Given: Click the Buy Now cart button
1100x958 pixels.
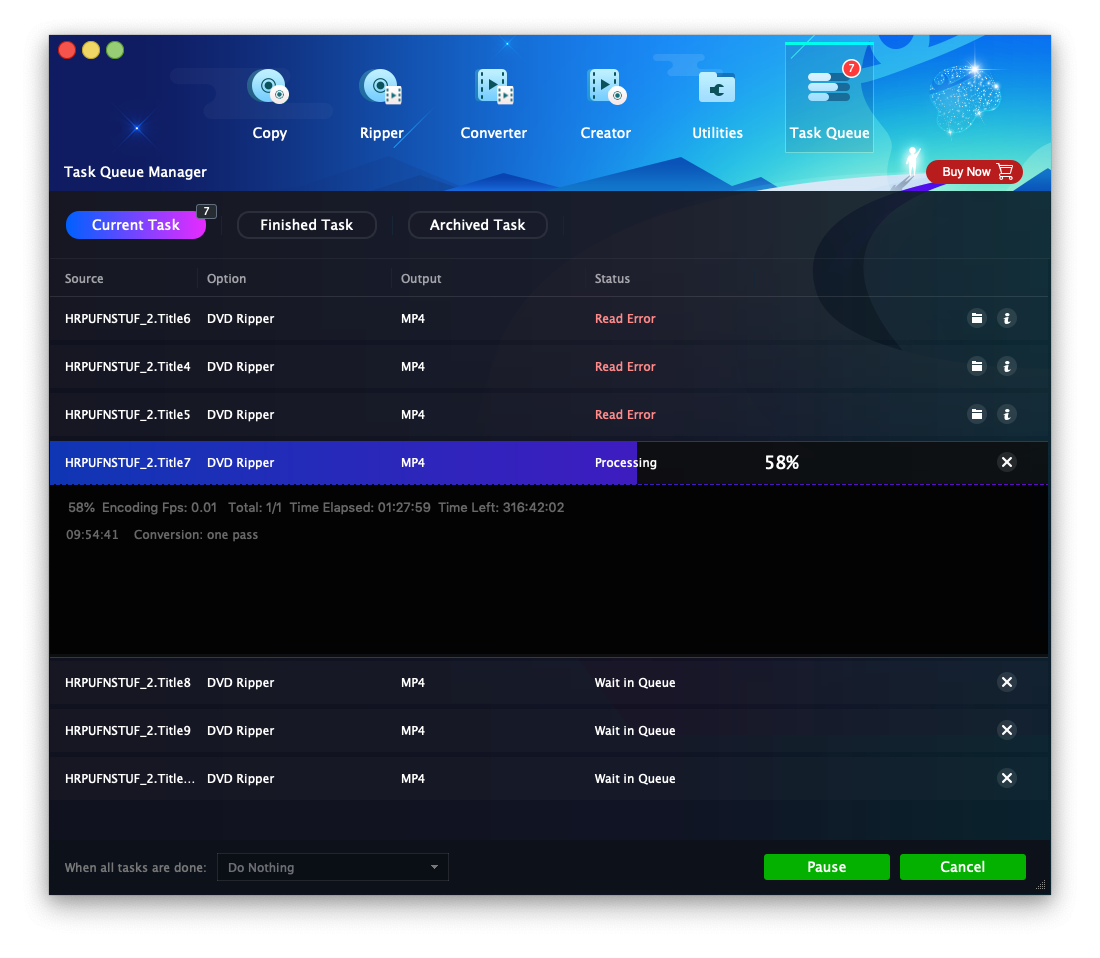Looking at the screenshot, I should [x=974, y=172].
